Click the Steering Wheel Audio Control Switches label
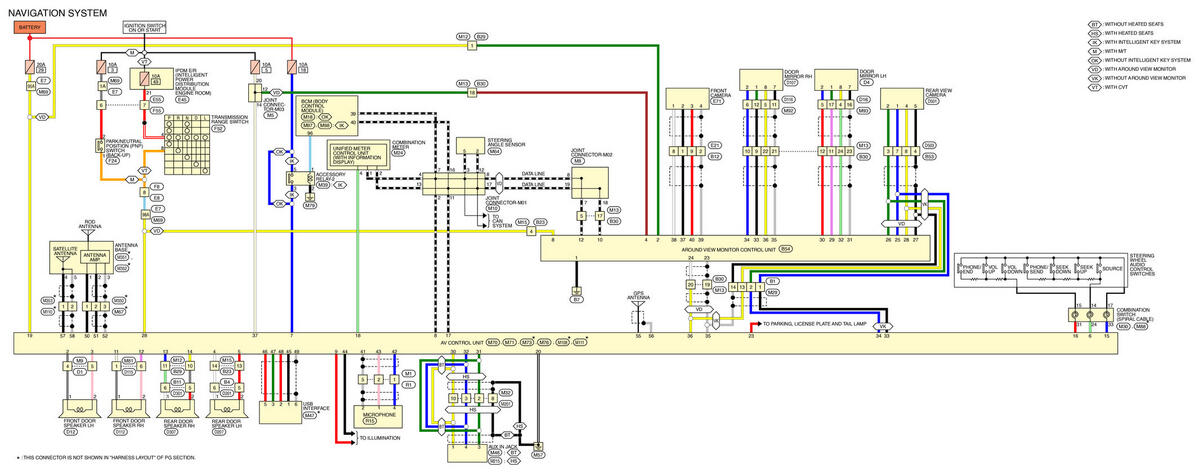 point(1142,264)
